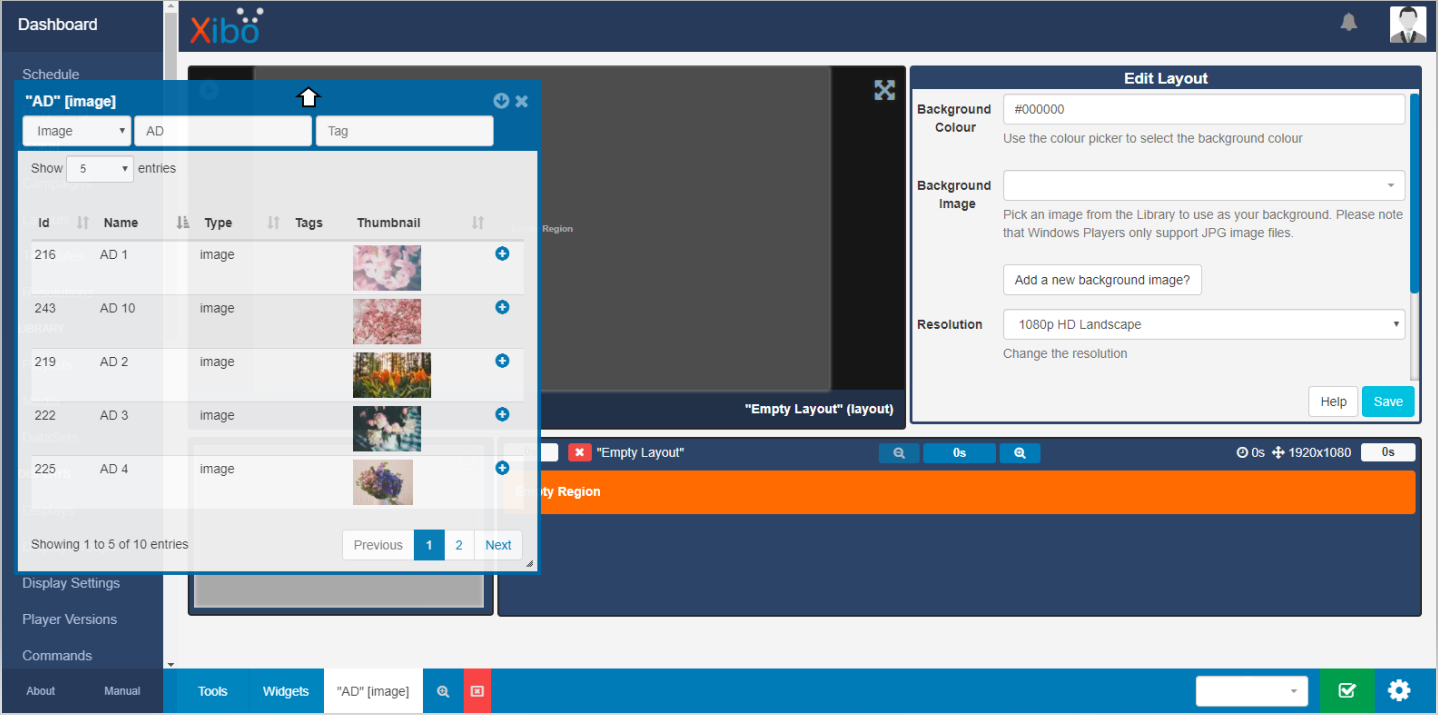Expand the Background Image dropdown

tap(1203, 186)
